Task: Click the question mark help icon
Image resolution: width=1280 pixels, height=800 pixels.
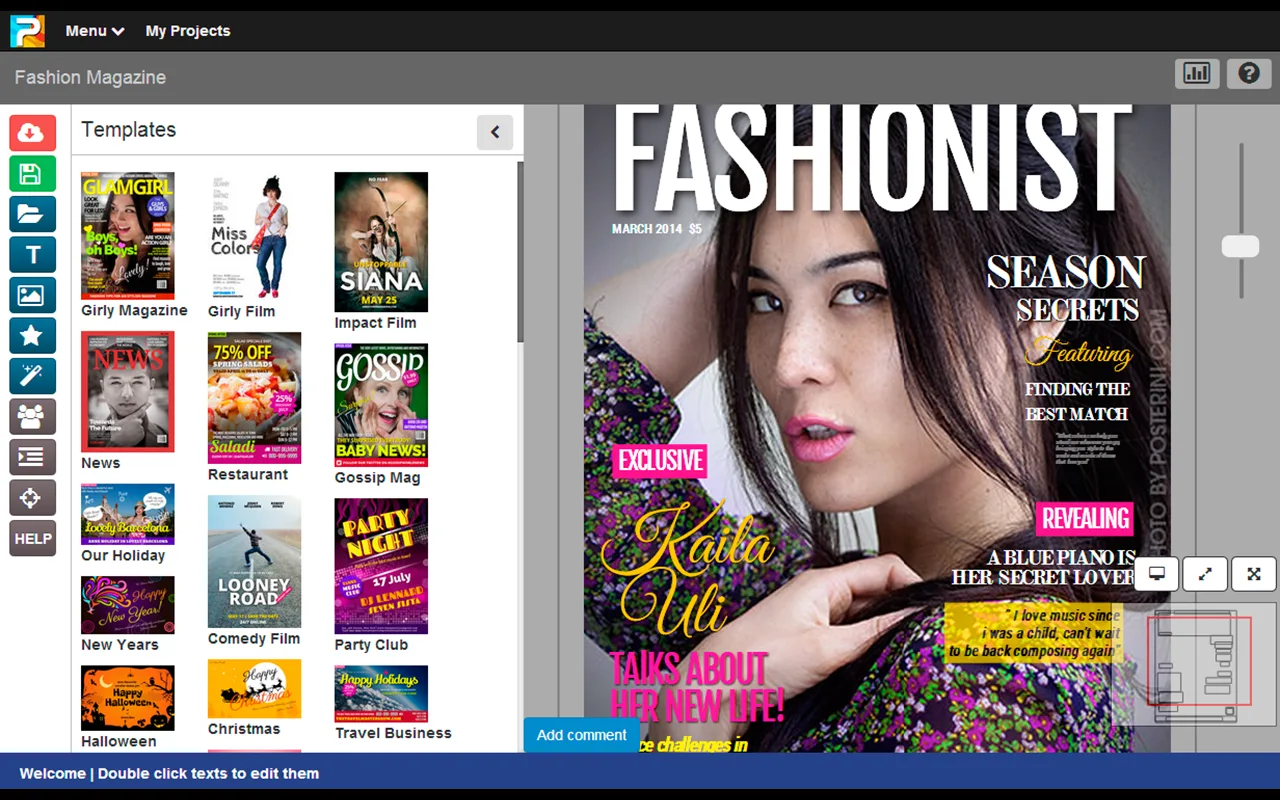Action: (x=1248, y=73)
